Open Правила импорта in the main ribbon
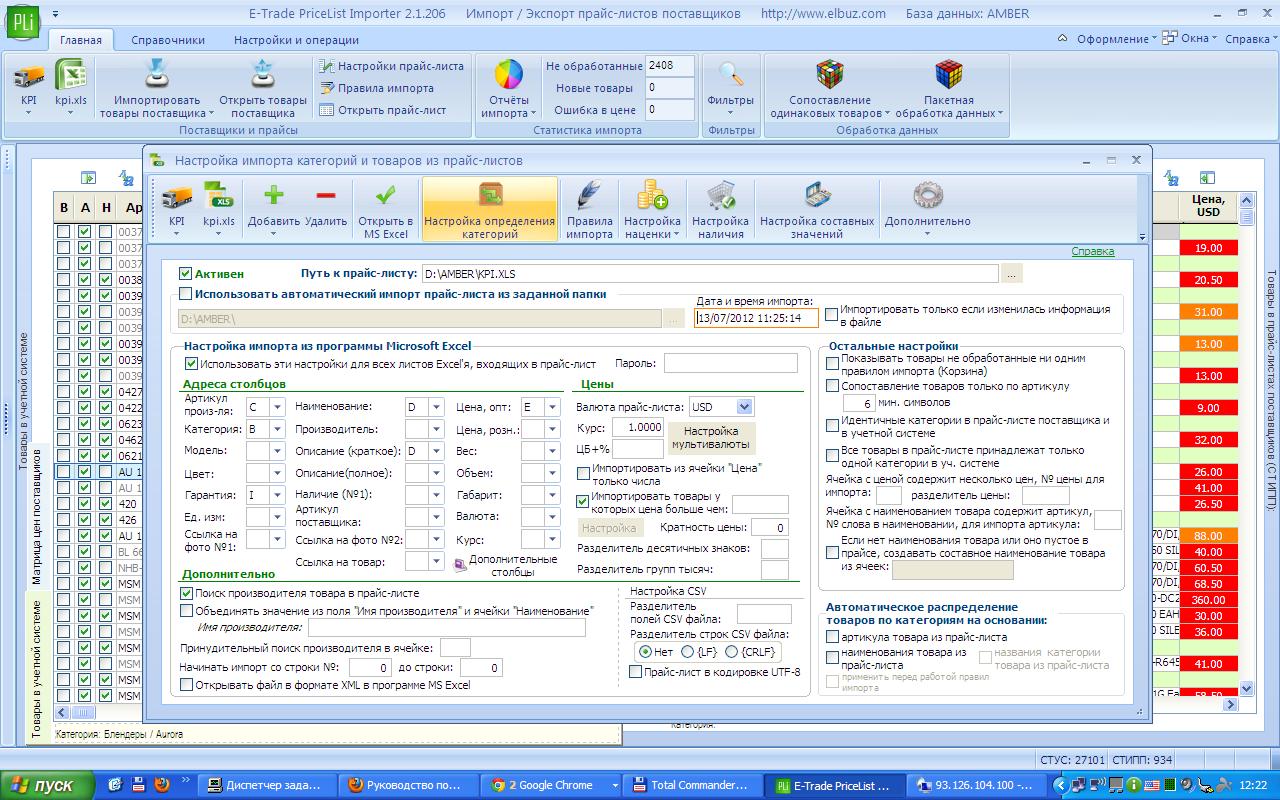 click(x=376, y=88)
